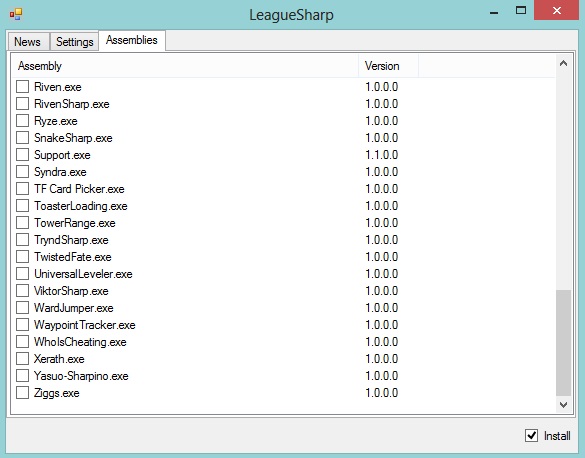
Task: Click the vertical scrollbar thumb
Action: [x=563, y=343]
